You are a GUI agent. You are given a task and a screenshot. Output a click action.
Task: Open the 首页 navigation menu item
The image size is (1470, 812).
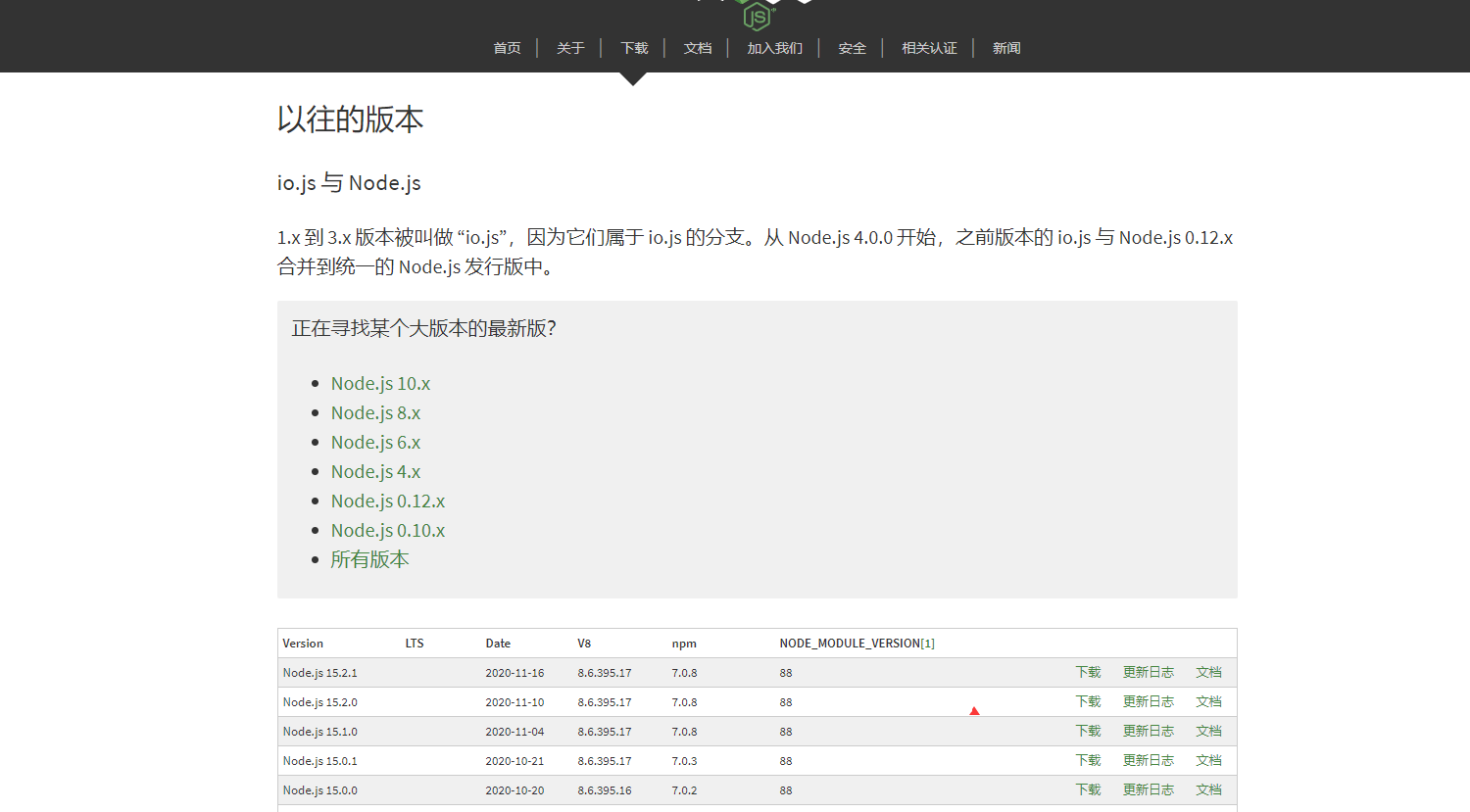coord(507,47)
